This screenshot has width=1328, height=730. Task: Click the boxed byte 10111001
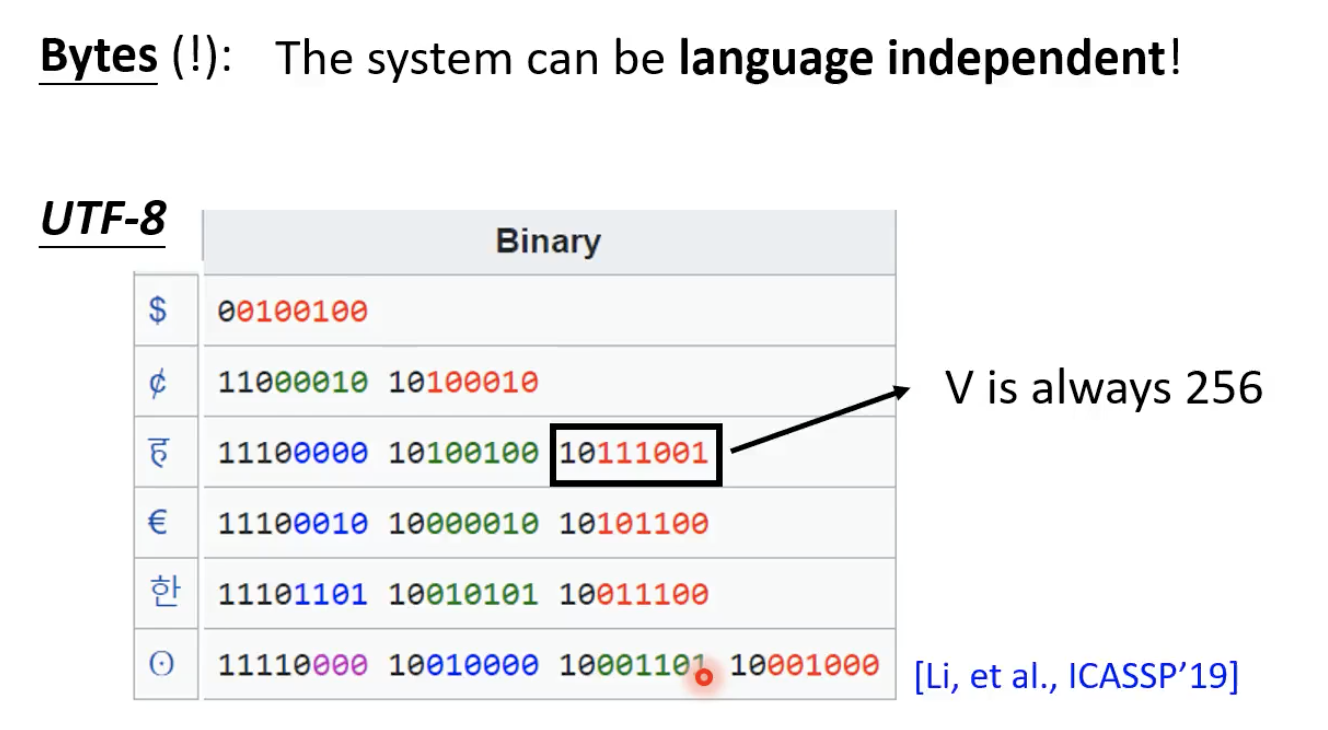click(635, 453)
